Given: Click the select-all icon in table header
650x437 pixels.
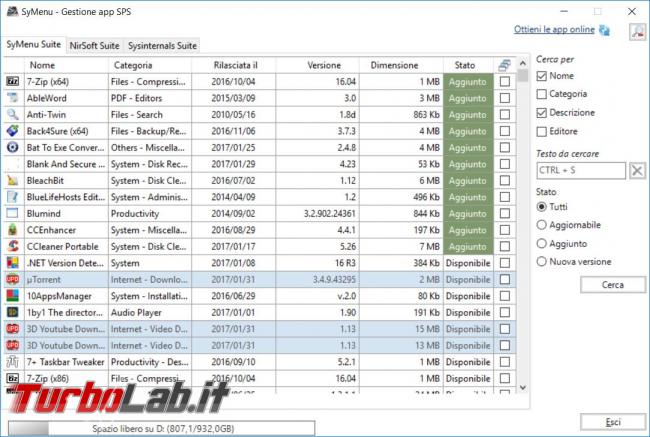Looking at the screenshot, I should click(x=504, y=65).
